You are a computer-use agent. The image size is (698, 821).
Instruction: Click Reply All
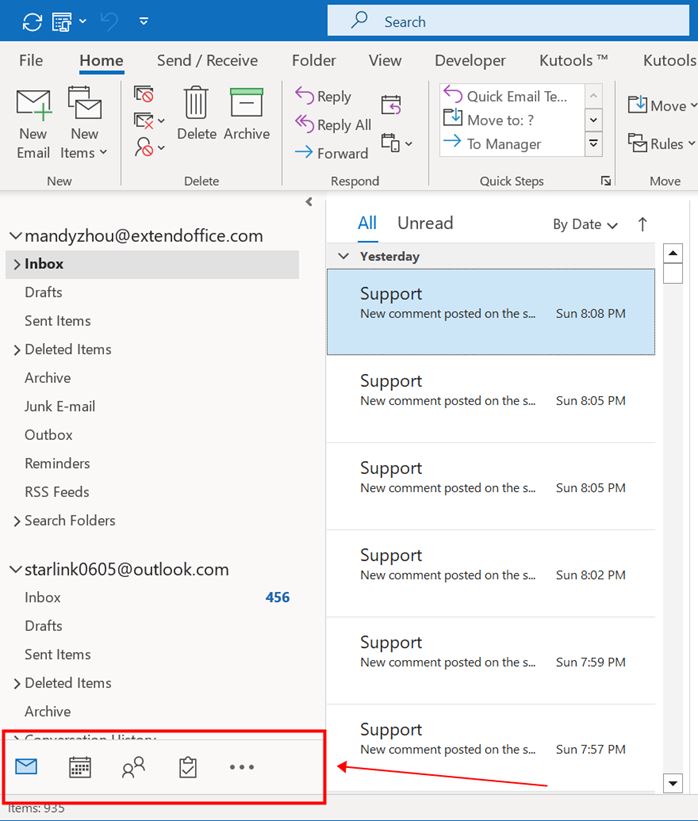pos(333,125)
